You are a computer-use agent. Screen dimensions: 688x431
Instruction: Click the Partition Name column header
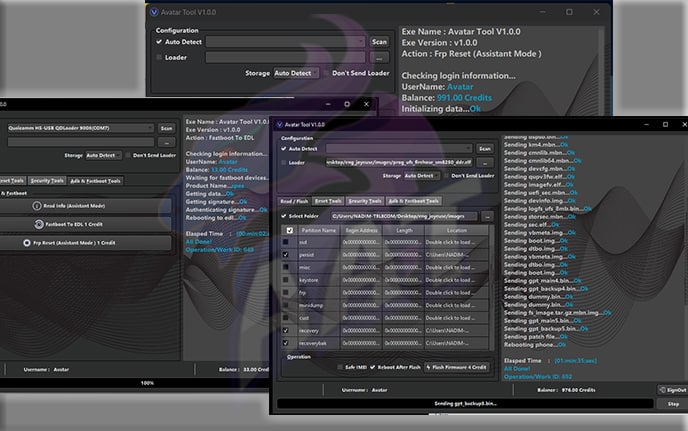[x=319, y=230]
